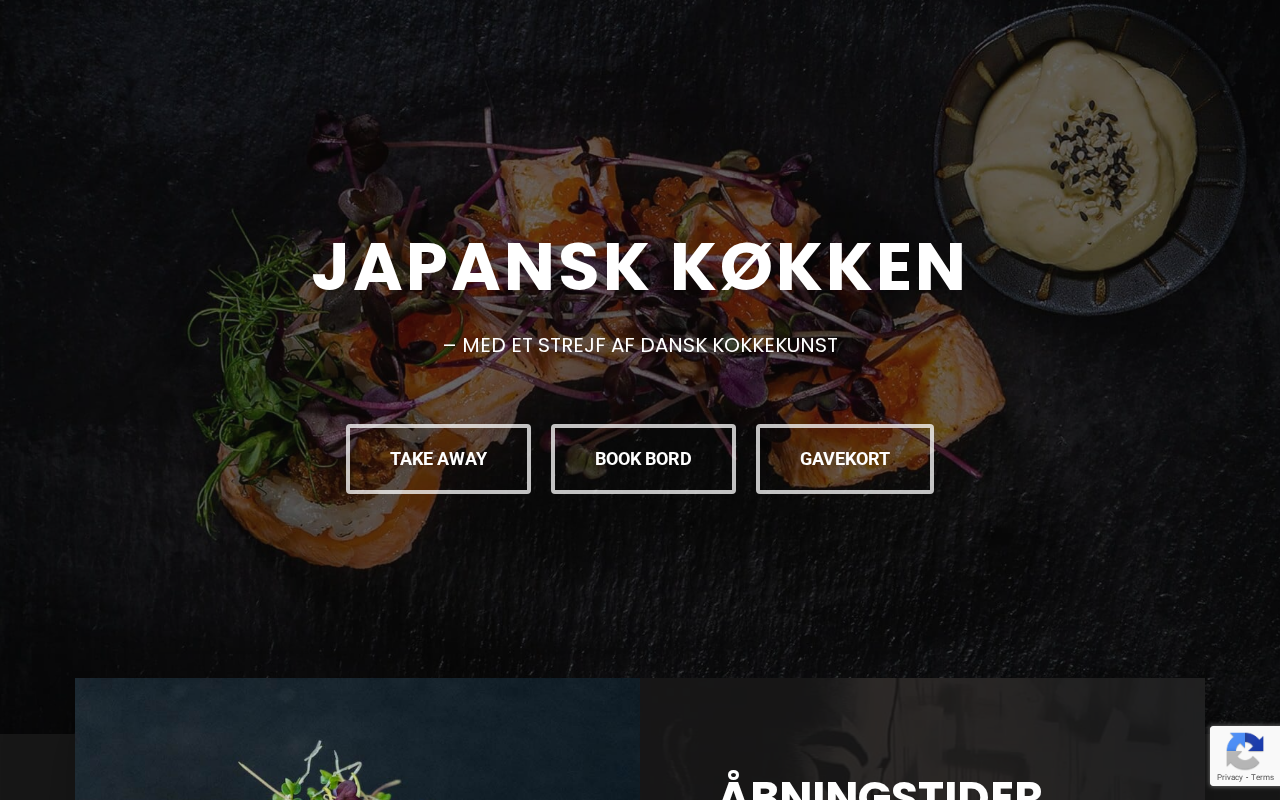Click the BOOK BORD button

pyautogui.click(x=643, y=459)
